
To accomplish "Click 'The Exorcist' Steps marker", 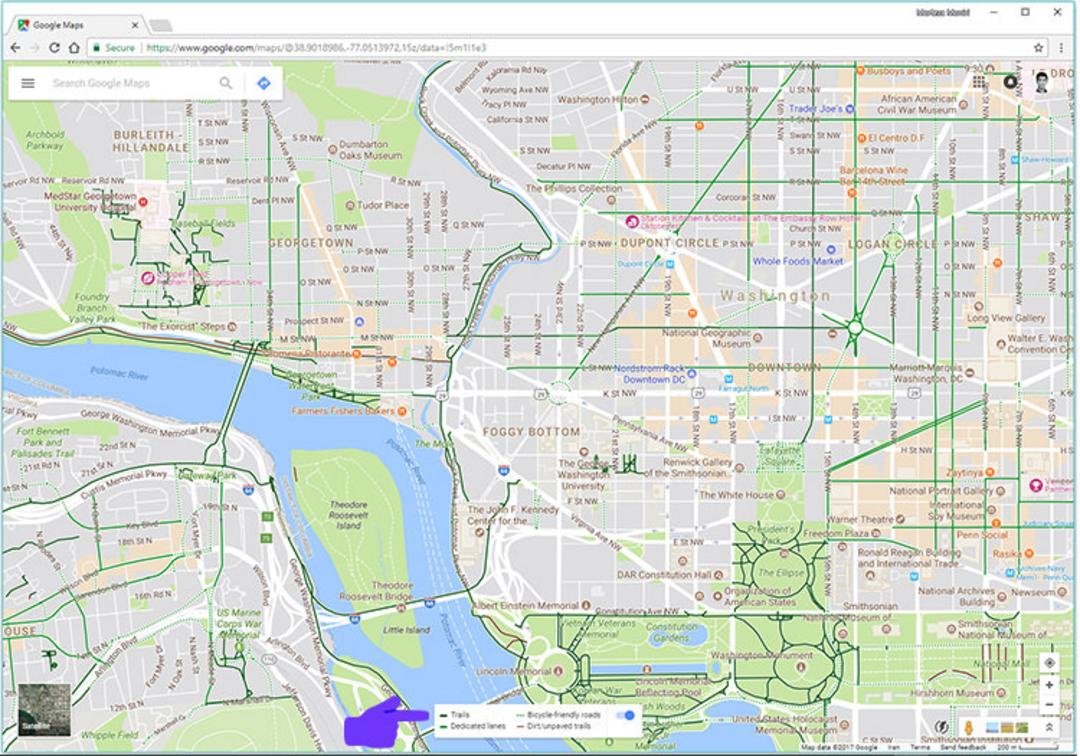I will pos(232,326).
